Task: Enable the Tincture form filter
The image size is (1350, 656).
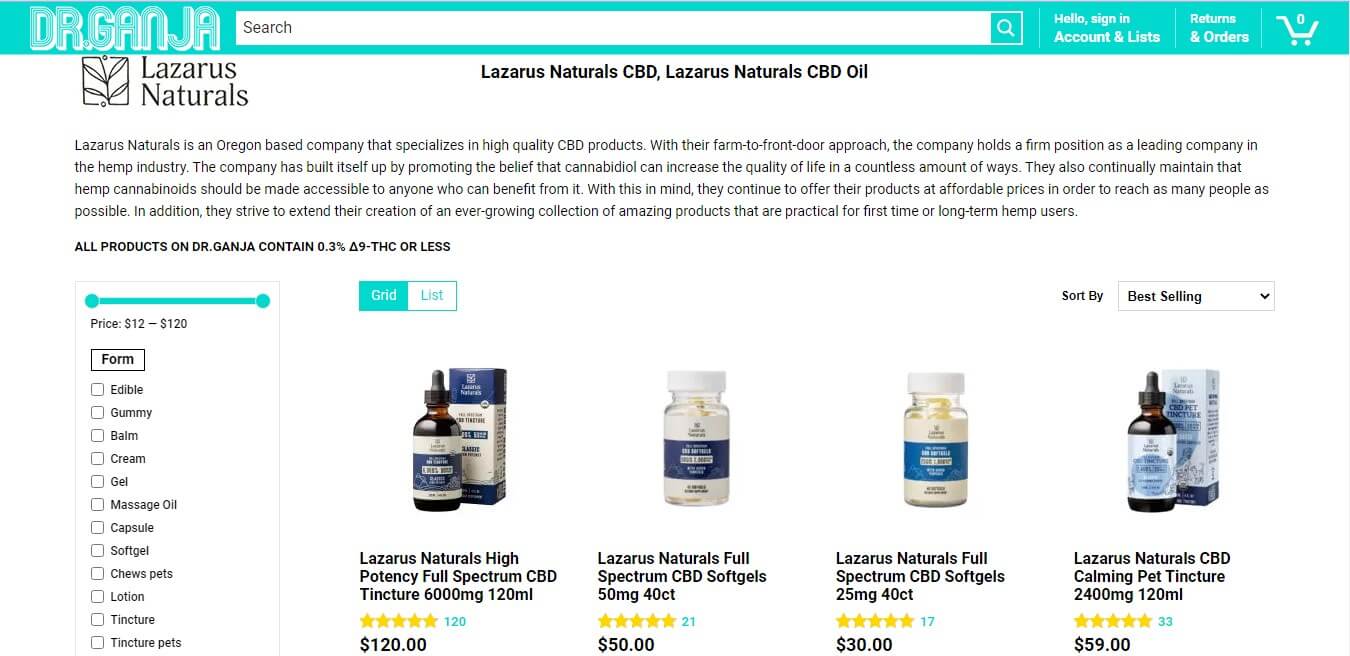Action: pyautogui.click(x=98, y=619)
